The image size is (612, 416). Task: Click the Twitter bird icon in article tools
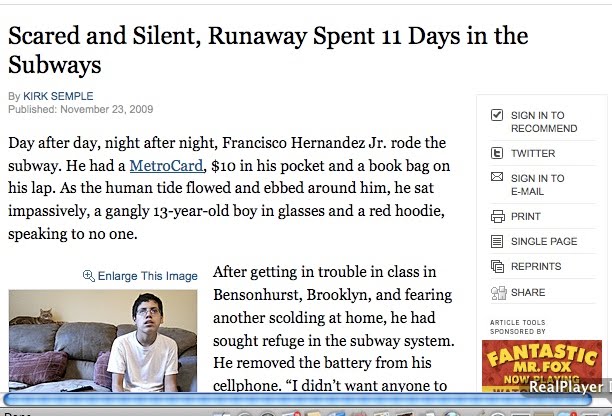pyautogui.click(x=497, y=153)
